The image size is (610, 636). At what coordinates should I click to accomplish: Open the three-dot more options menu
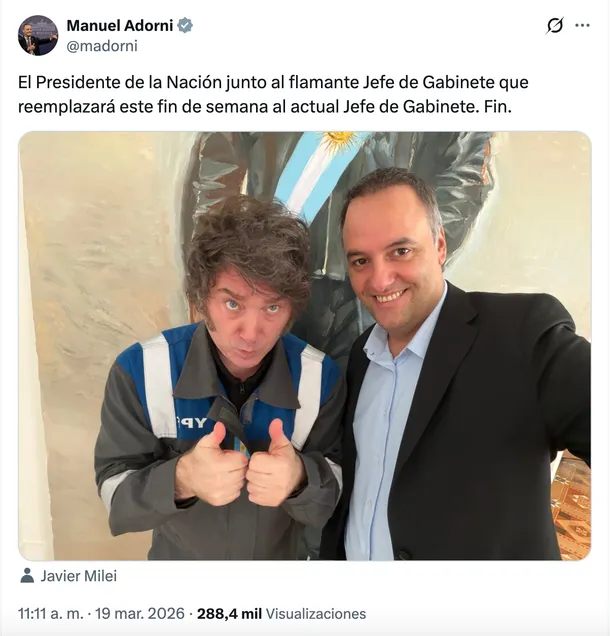point(582,26)
